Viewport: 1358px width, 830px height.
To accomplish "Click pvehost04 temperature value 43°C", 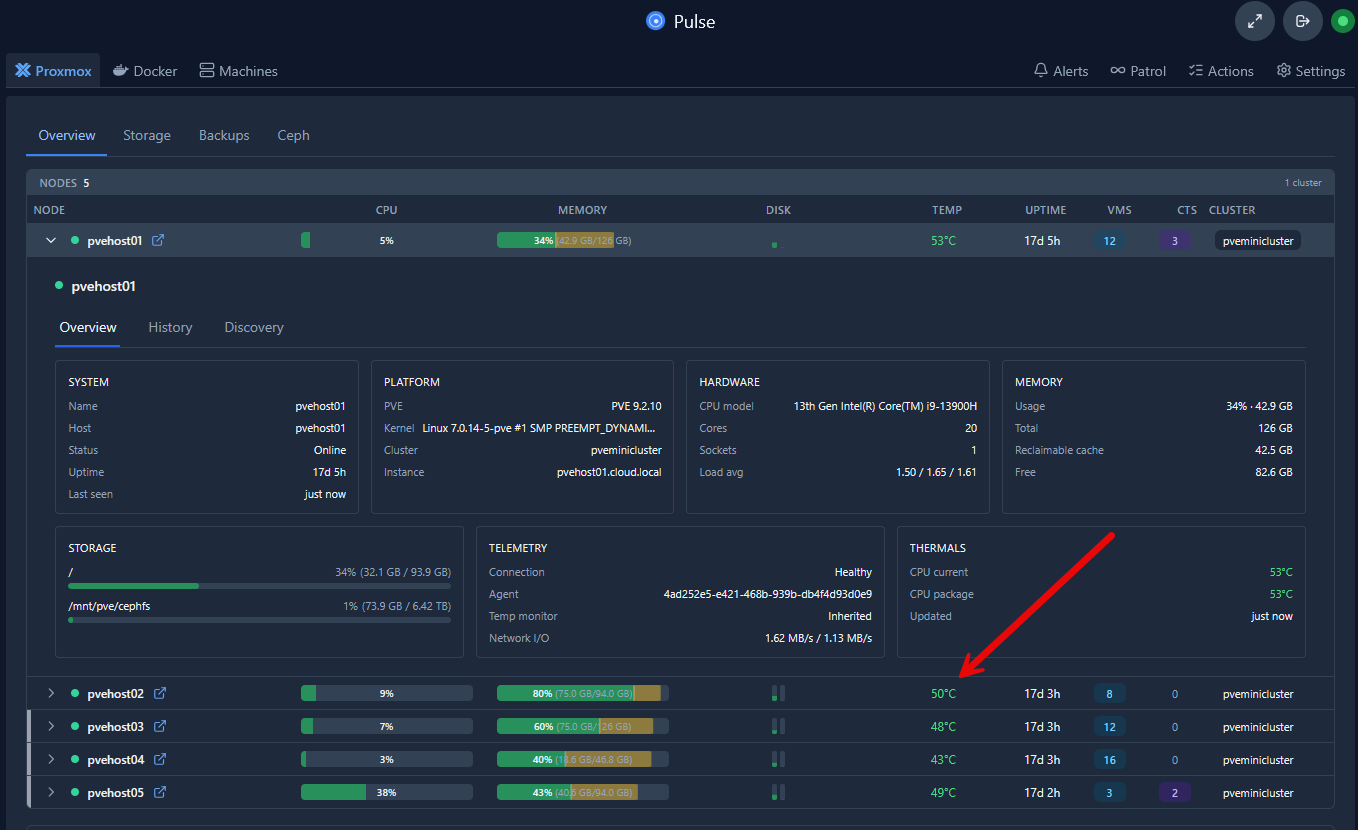I will (943, 759).
